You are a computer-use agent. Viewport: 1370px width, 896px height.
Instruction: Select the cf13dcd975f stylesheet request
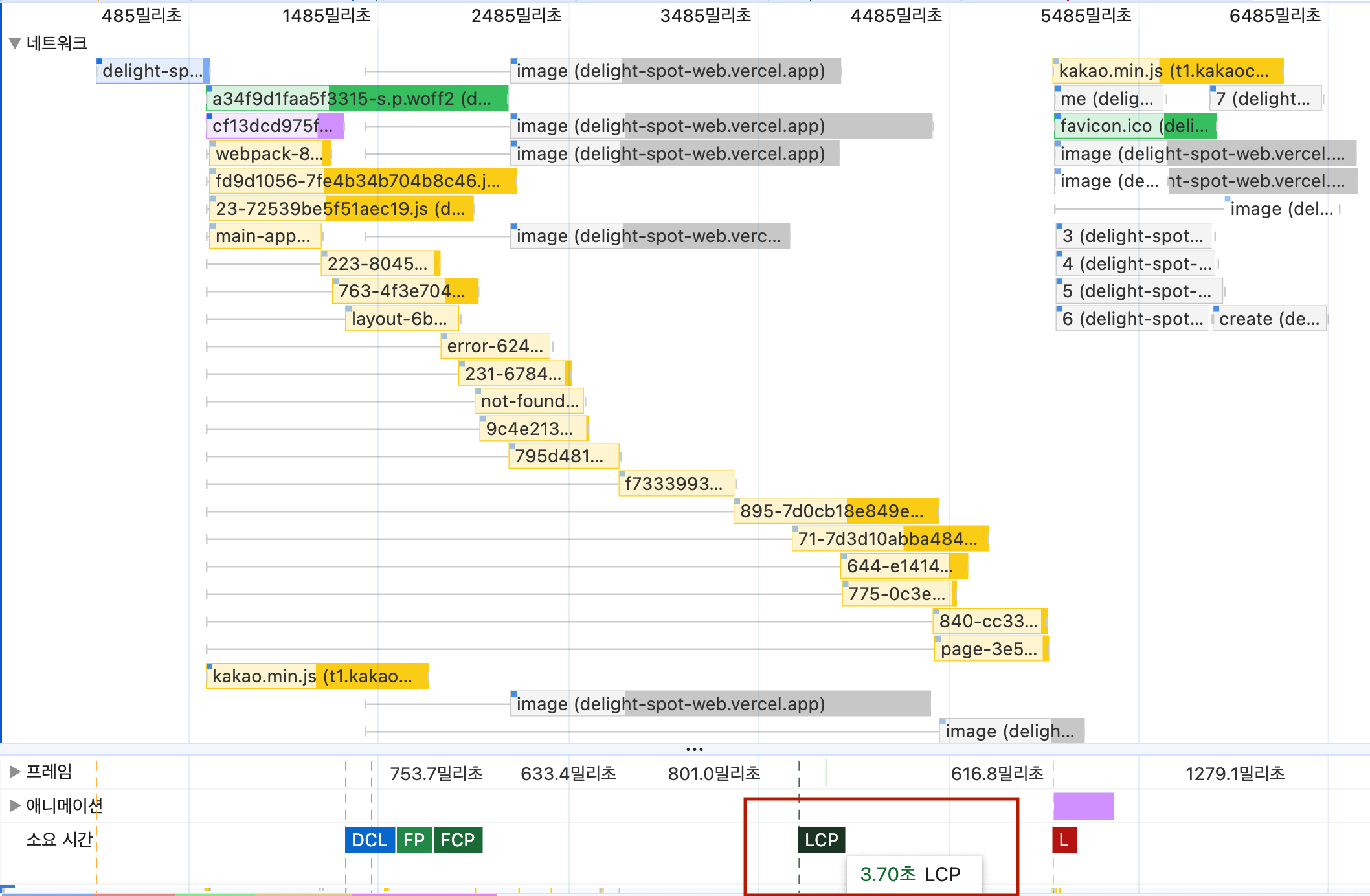[x=275, y=126]
